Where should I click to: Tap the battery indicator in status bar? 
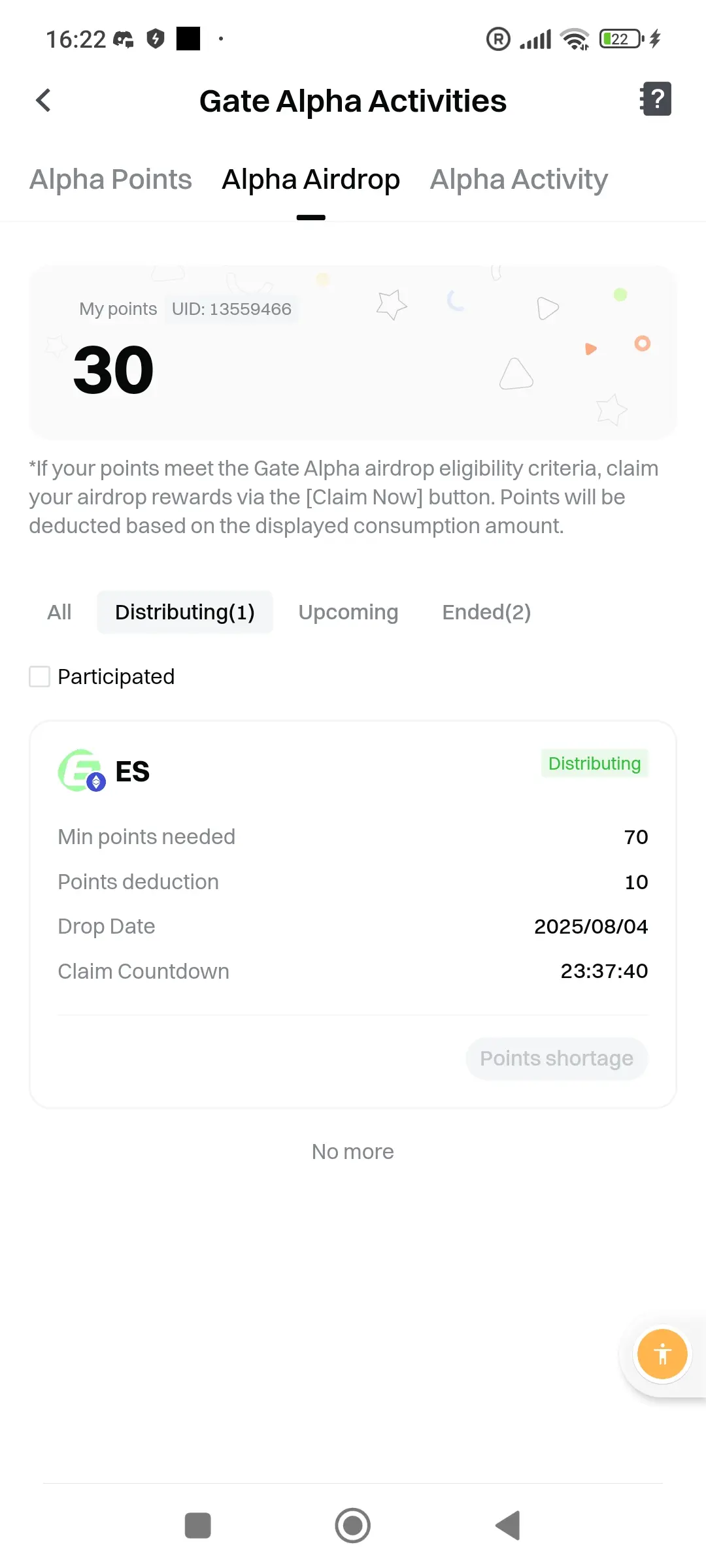pyautogui.click(x=622, y=39)
